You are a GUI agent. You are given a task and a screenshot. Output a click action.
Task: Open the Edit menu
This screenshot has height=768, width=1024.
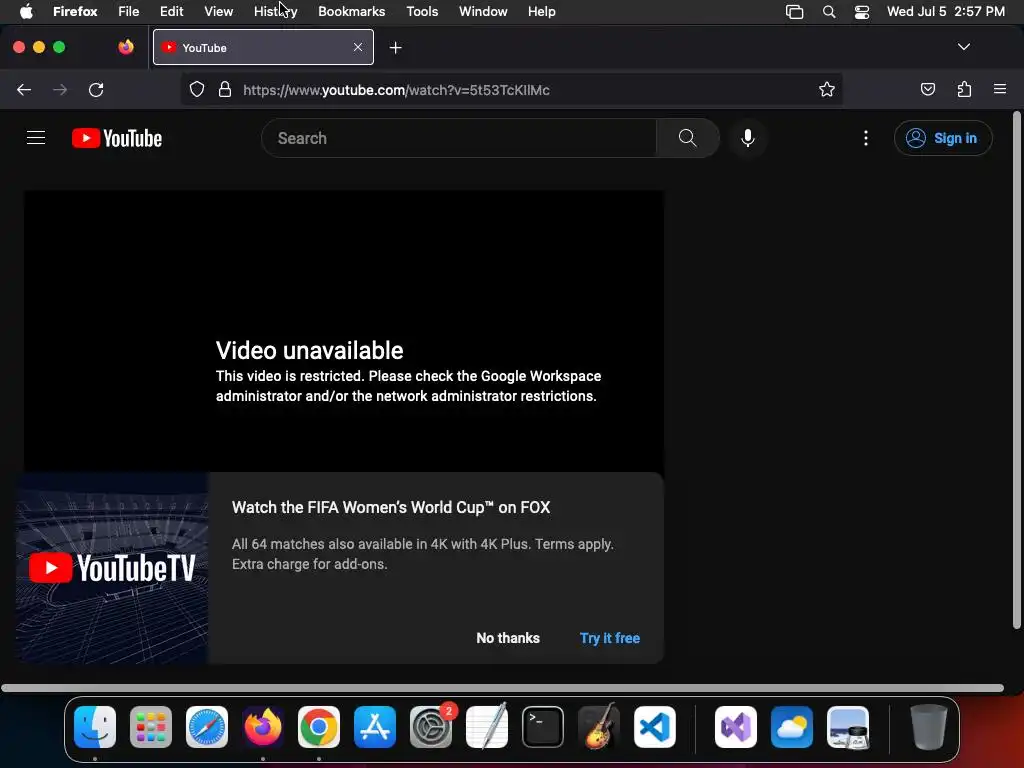[x=172, y=11]
